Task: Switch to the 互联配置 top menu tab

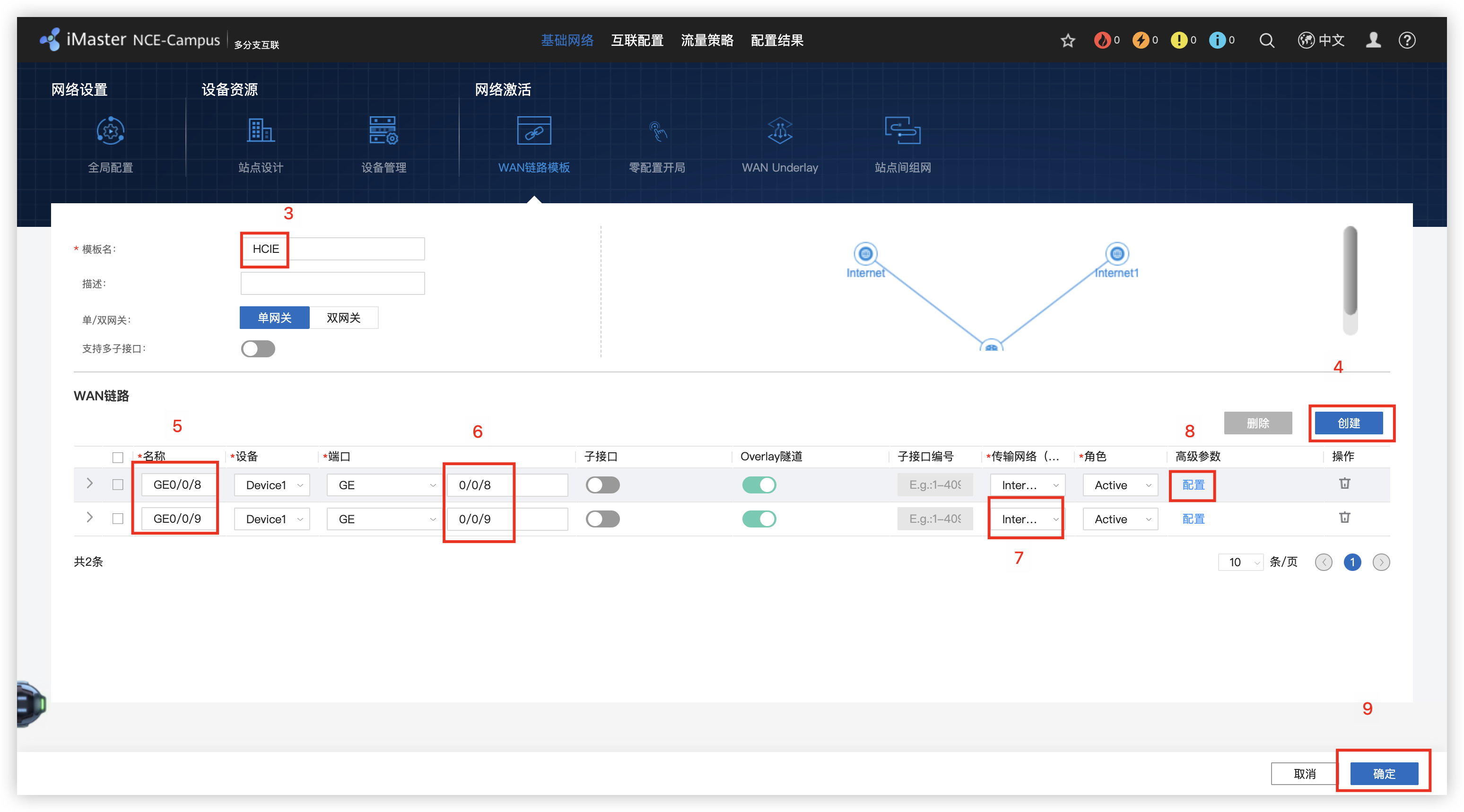Action: [x=637, y=40]
